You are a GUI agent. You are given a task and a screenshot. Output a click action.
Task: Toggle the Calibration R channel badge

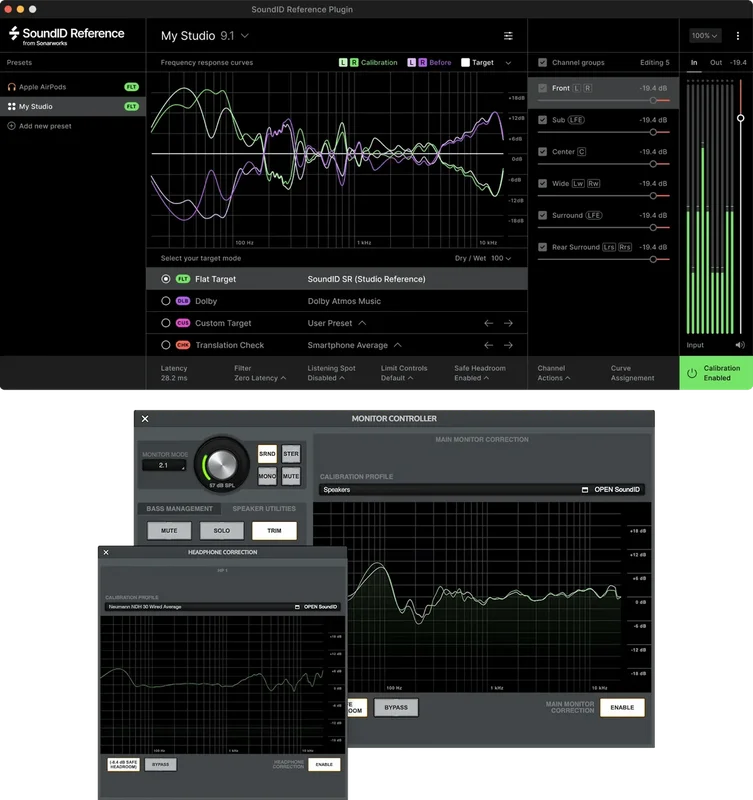(x=354, y=63)
